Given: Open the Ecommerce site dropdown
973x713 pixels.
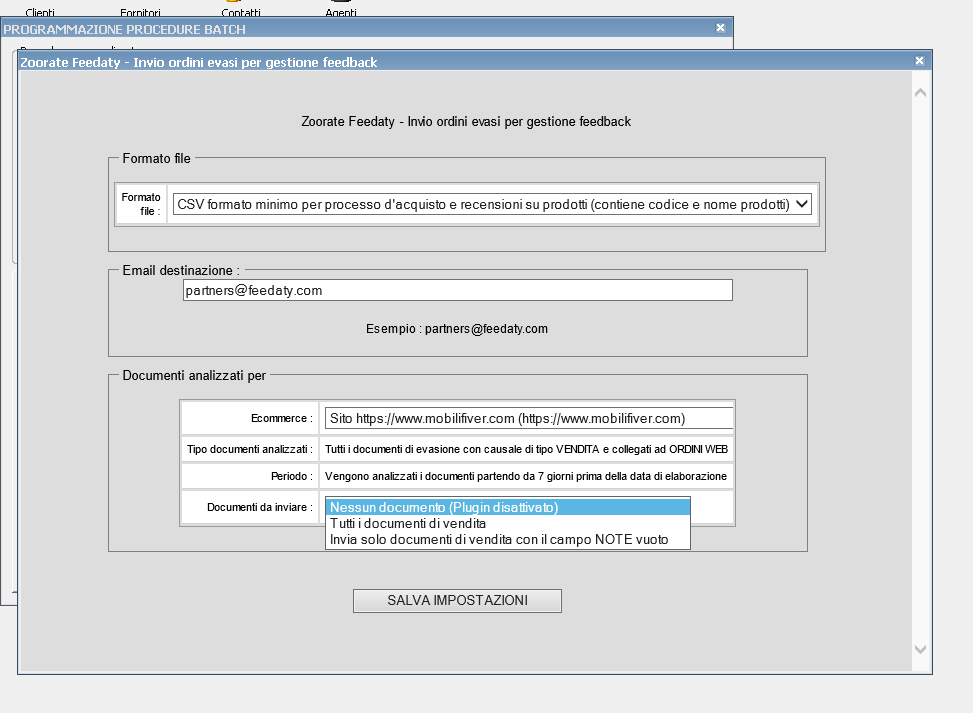Looking at the screenshot, I should 529,418.
